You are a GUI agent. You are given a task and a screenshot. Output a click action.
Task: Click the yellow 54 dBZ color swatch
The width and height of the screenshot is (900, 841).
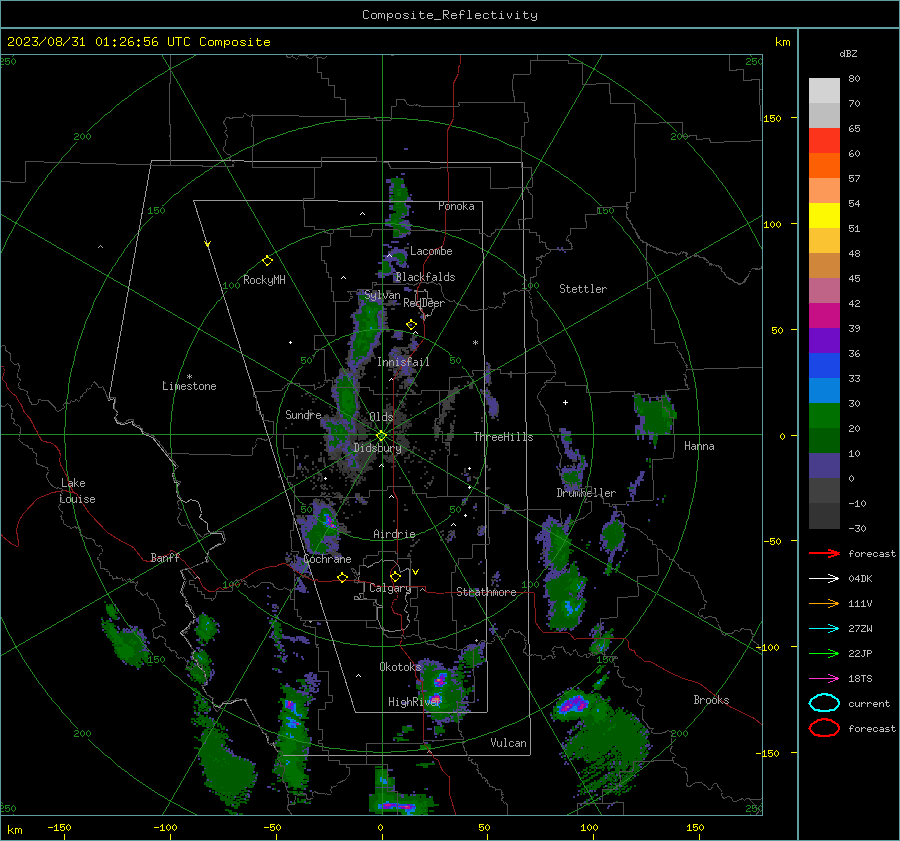[824, 216]
